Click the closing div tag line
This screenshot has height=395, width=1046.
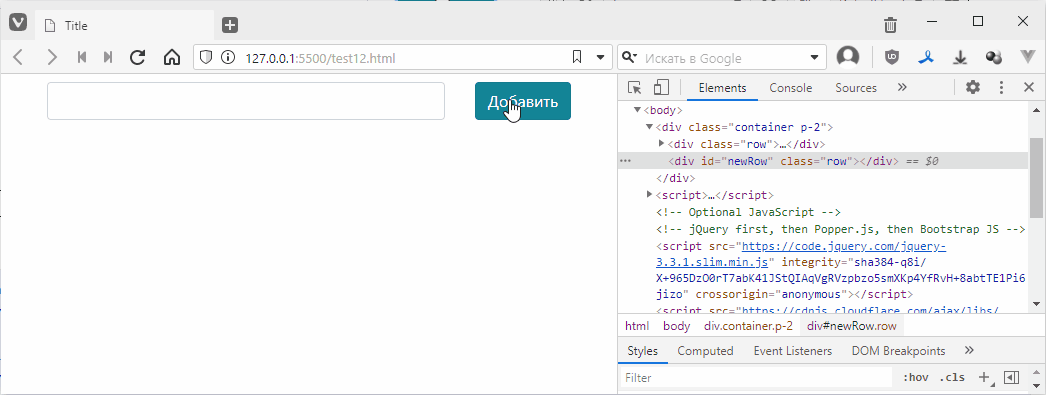[676, 178]
